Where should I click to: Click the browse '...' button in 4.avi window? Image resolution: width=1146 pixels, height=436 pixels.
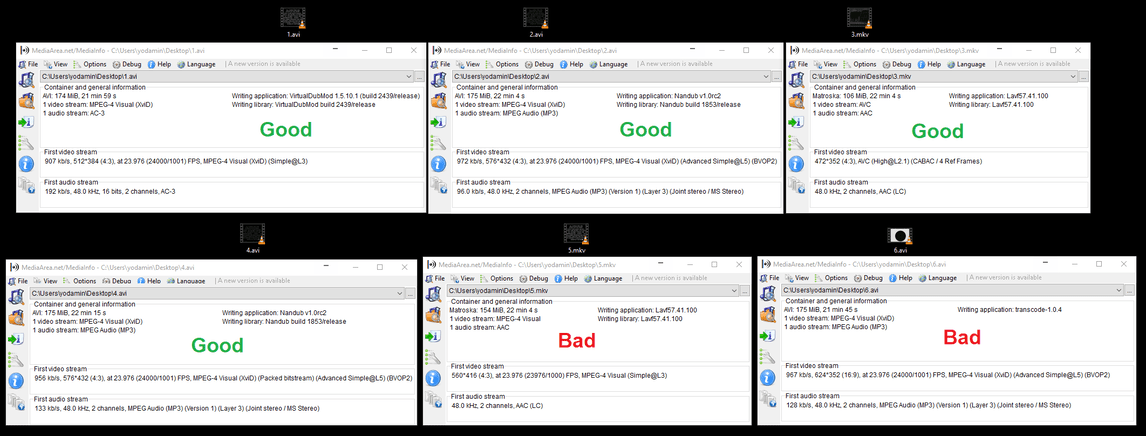tap(409, 293)
